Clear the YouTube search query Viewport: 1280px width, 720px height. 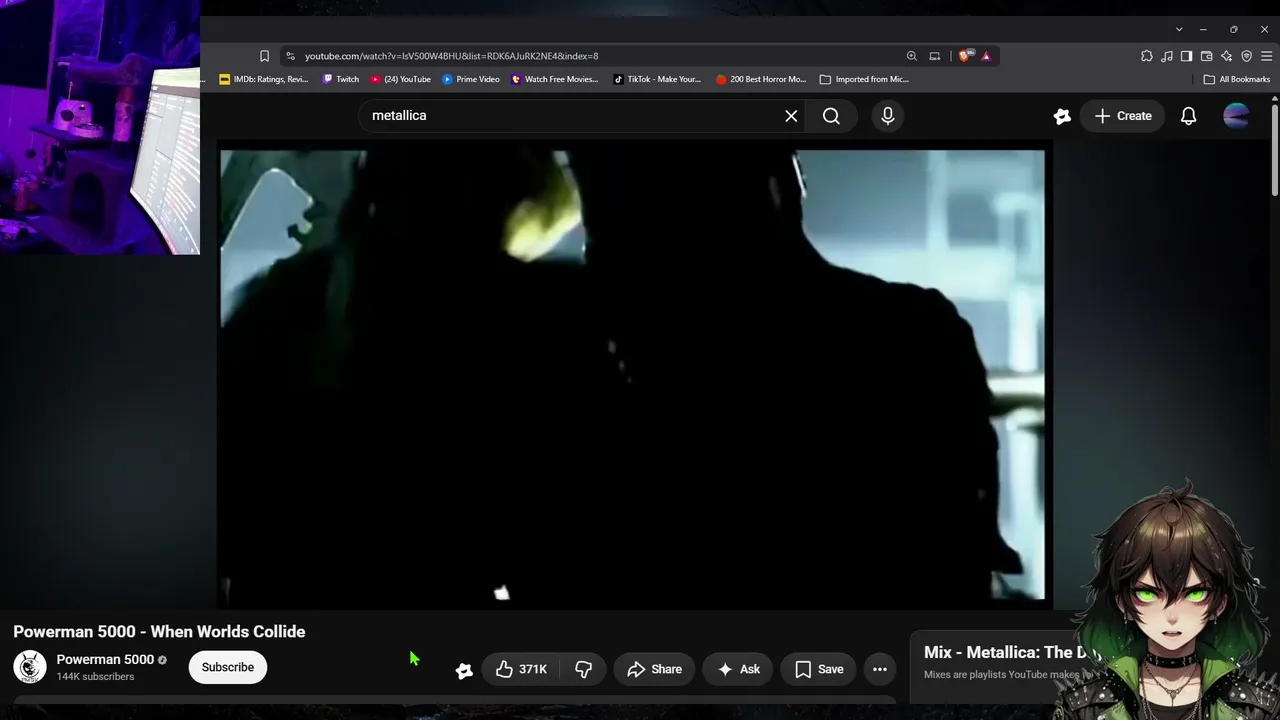tap(791, 116)
